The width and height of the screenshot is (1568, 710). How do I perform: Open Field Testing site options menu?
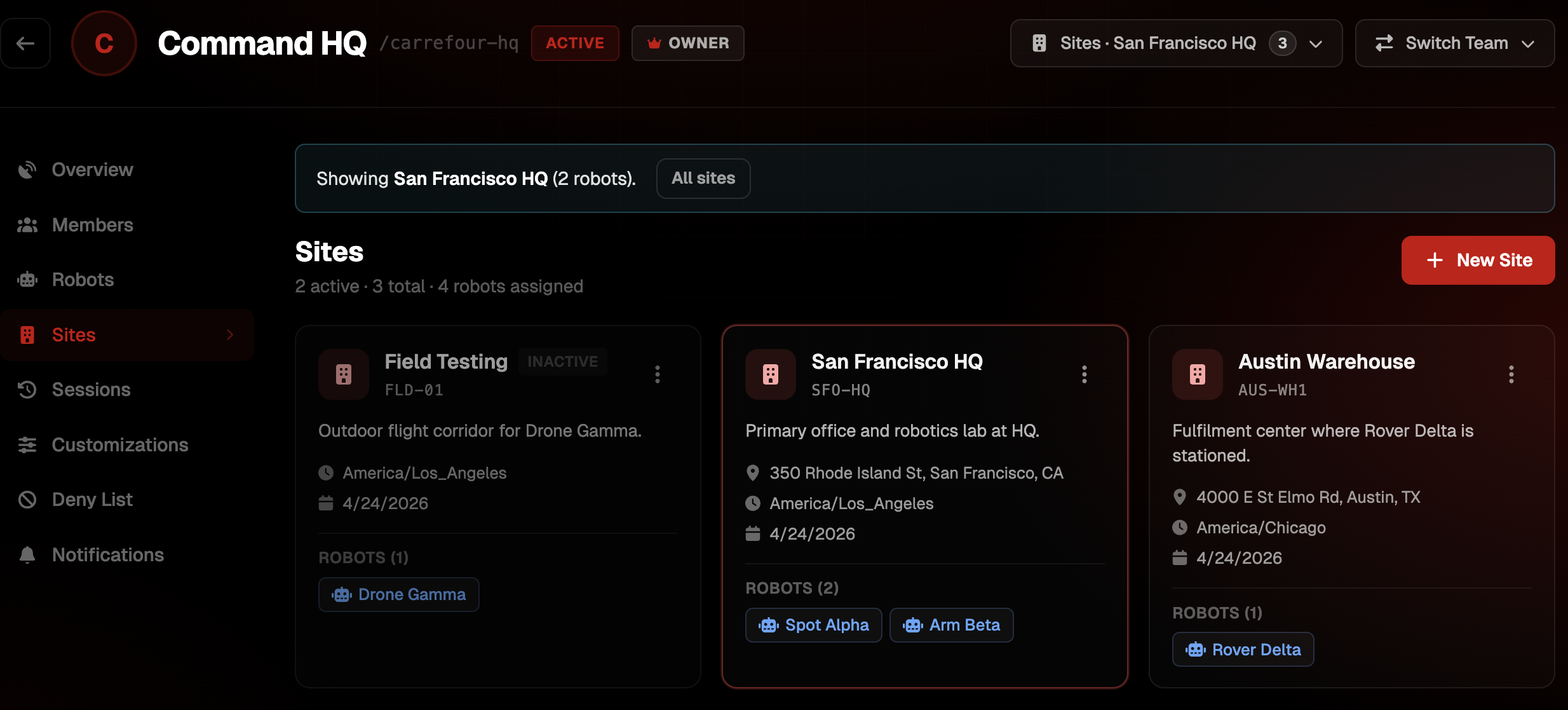(x=658, y=374)
